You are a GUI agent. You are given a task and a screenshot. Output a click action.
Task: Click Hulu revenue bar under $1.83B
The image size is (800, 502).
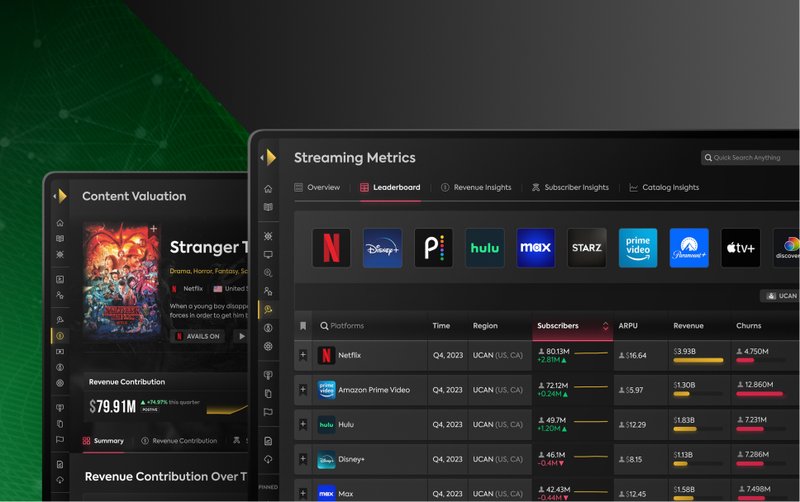tap(685, 429)
